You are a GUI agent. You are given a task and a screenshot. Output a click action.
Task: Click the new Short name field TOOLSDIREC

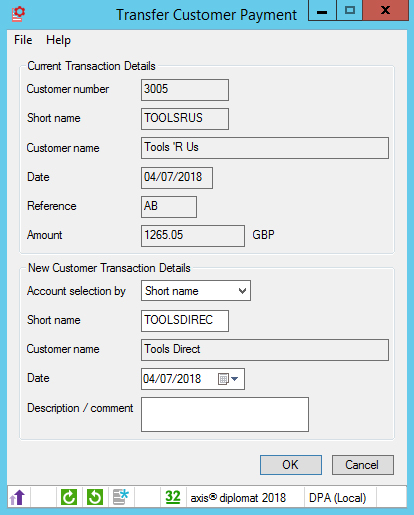[x=185, y=321]
